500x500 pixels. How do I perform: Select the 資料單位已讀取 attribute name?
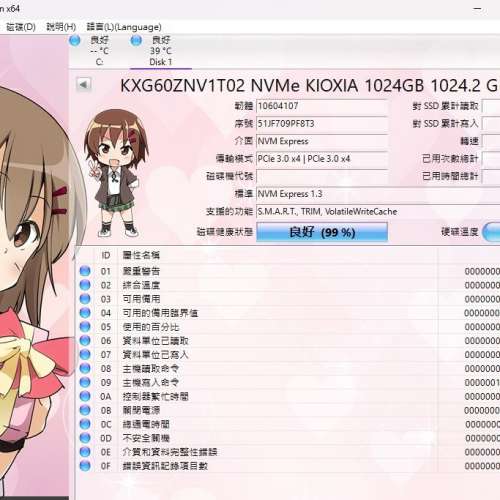coord(155,341)
